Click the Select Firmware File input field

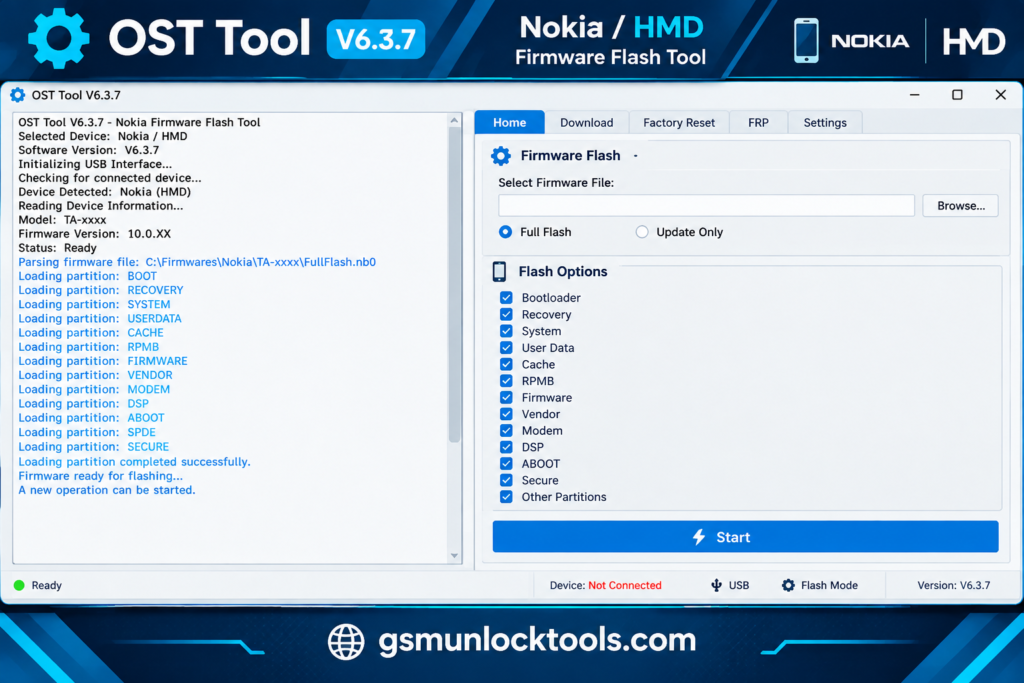(706, 206)
